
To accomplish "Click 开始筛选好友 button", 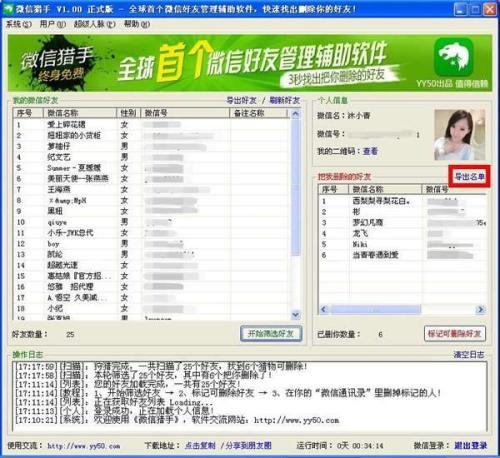I will point(271,333).
